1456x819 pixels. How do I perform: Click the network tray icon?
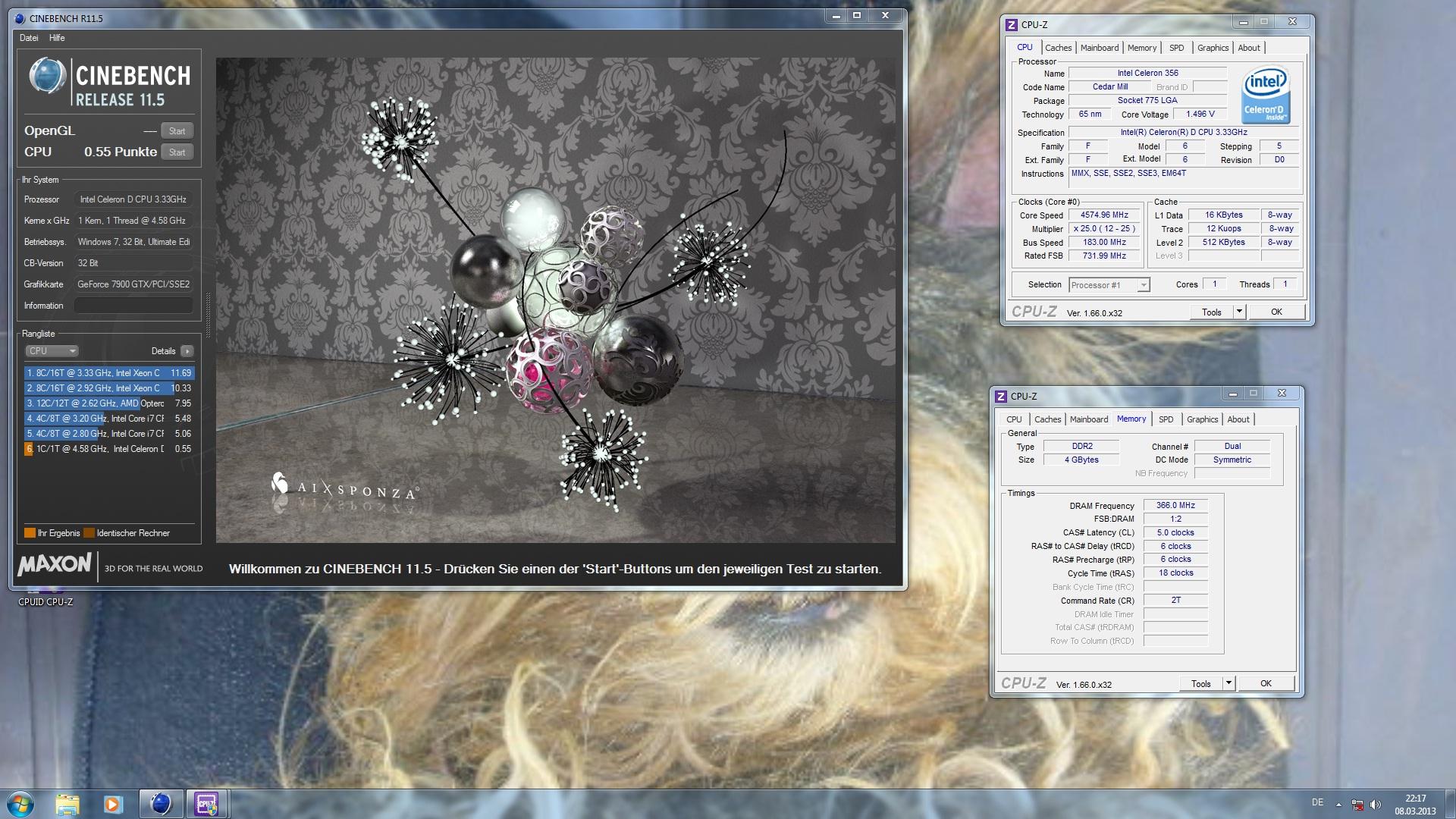pos(1357,805)
